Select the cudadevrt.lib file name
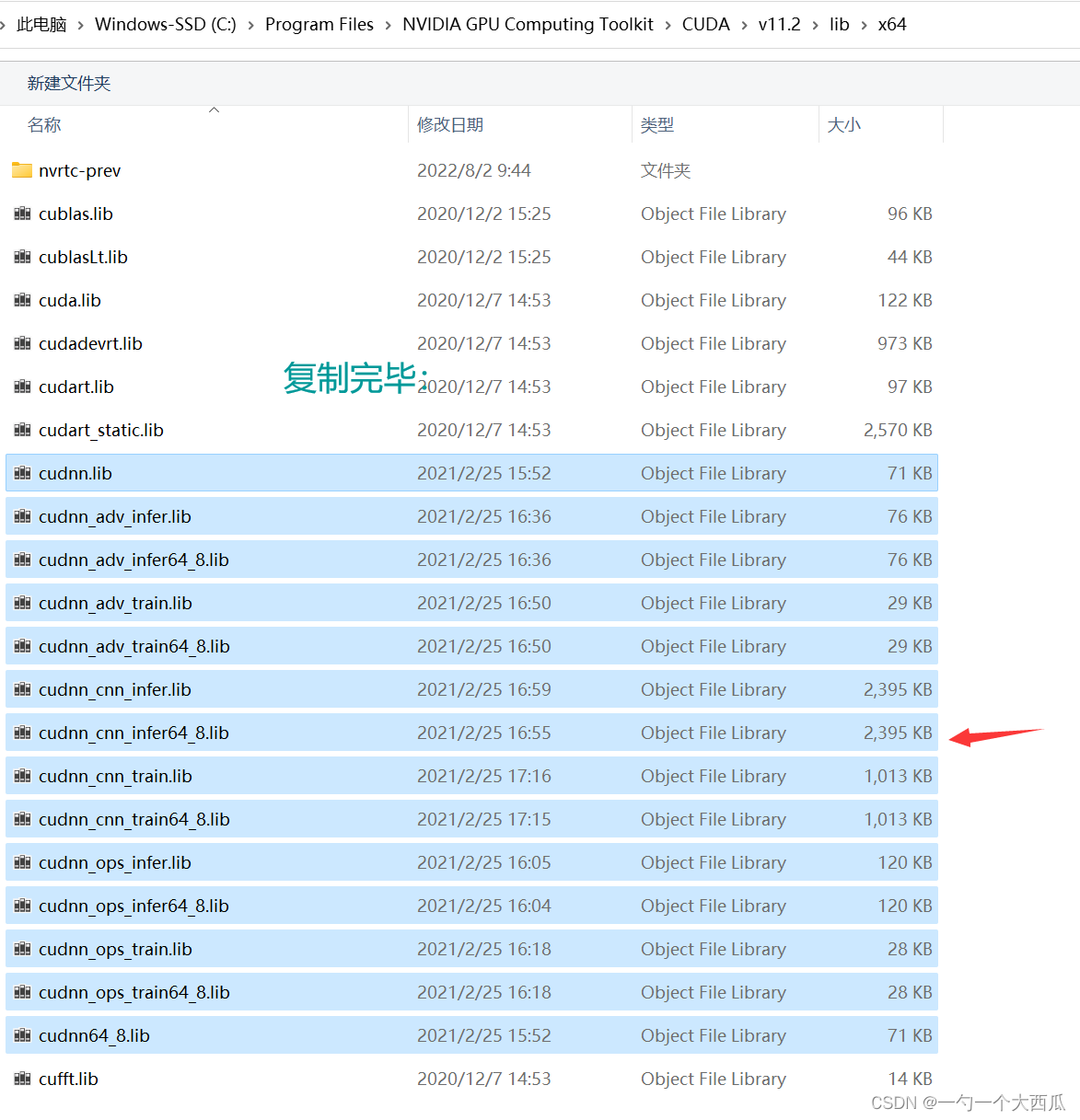The width and height of the screenshot is (1080, 1120). pyautogui.click(x=90, y=343)
